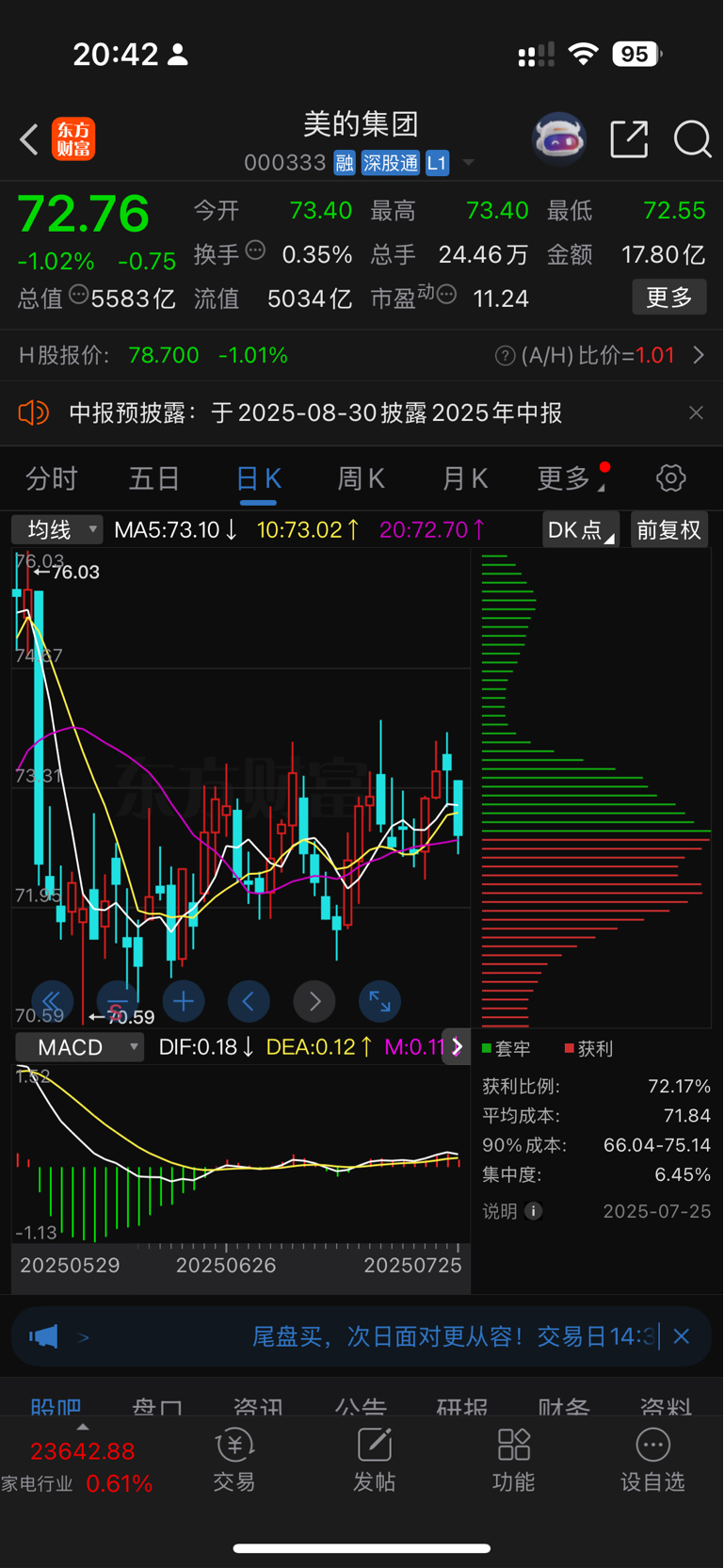Open 前复权 adjustment selector
This screenshot has width=724, height=1568.
tap(668, 529)
